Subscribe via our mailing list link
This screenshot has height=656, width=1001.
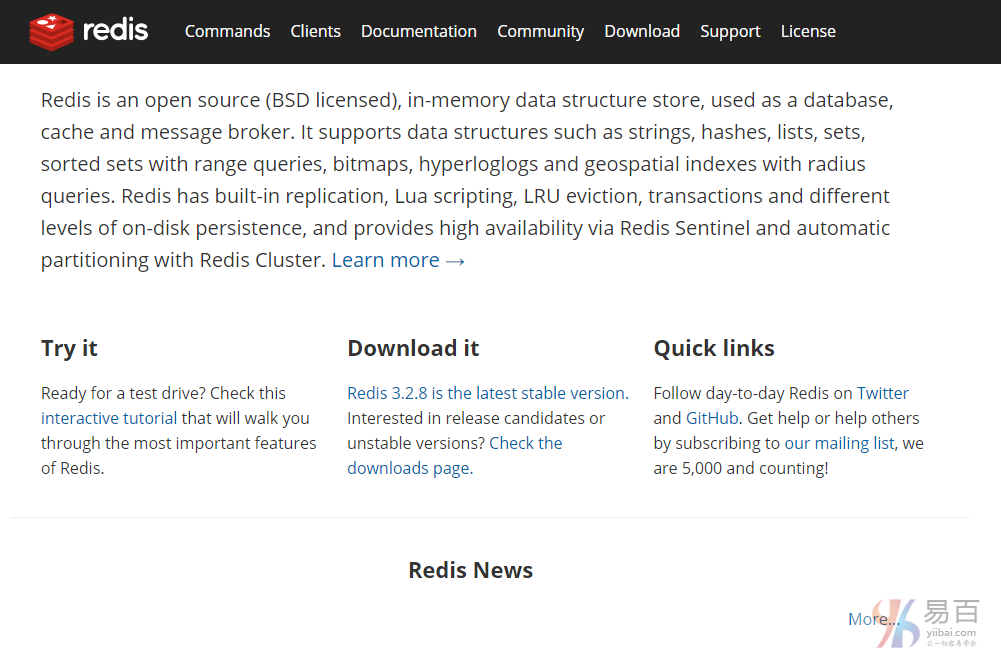[x=839, y=443]
